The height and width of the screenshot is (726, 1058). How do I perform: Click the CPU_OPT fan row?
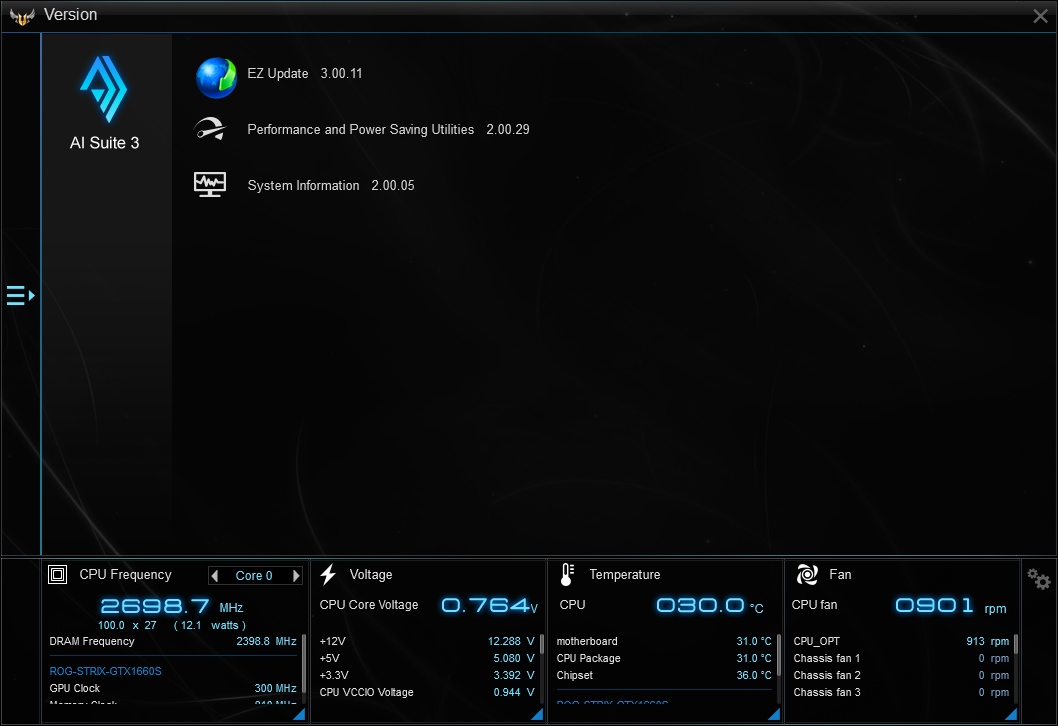(x=901, y=642)
